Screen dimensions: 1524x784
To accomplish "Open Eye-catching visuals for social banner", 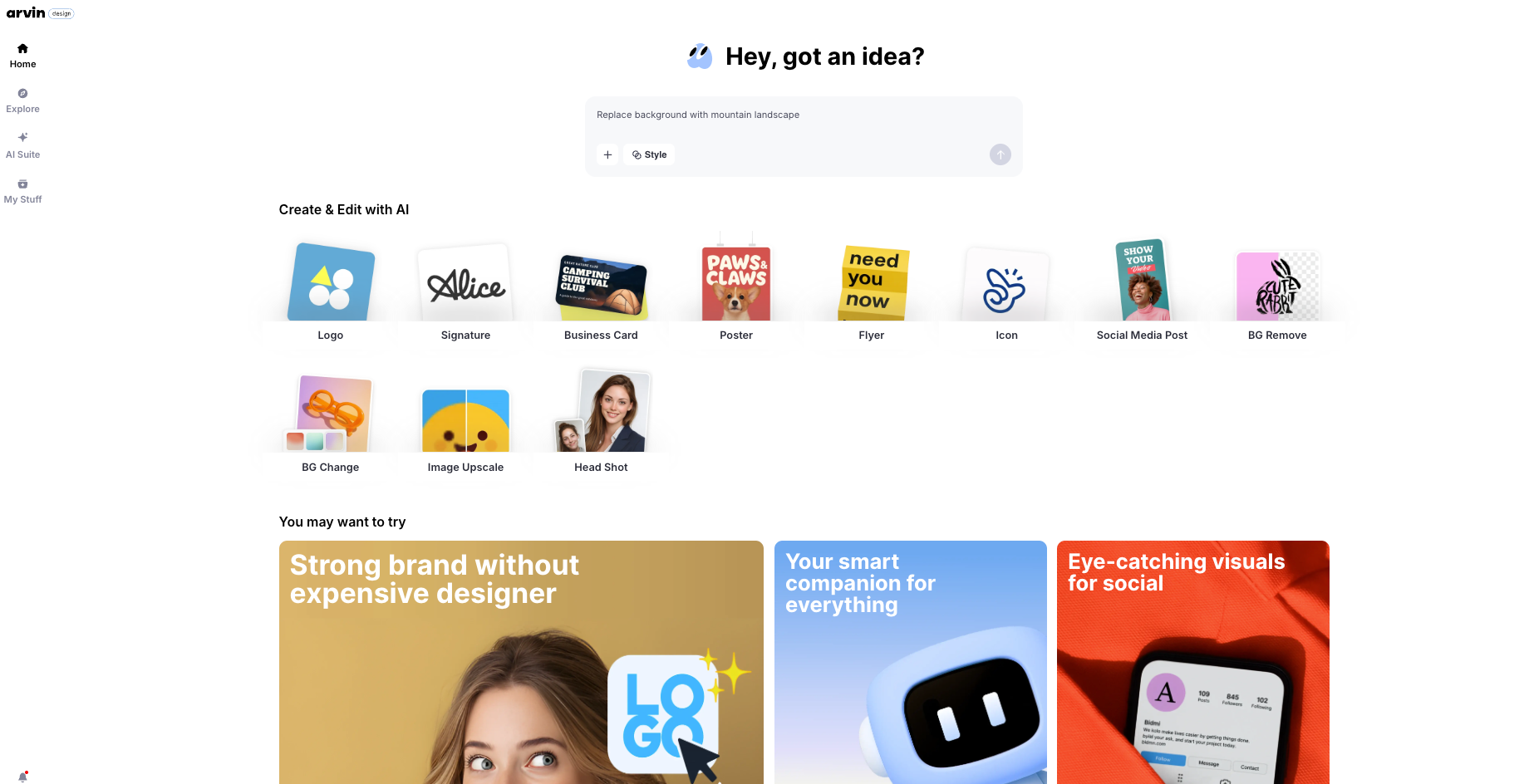I will coord(1192,662).
